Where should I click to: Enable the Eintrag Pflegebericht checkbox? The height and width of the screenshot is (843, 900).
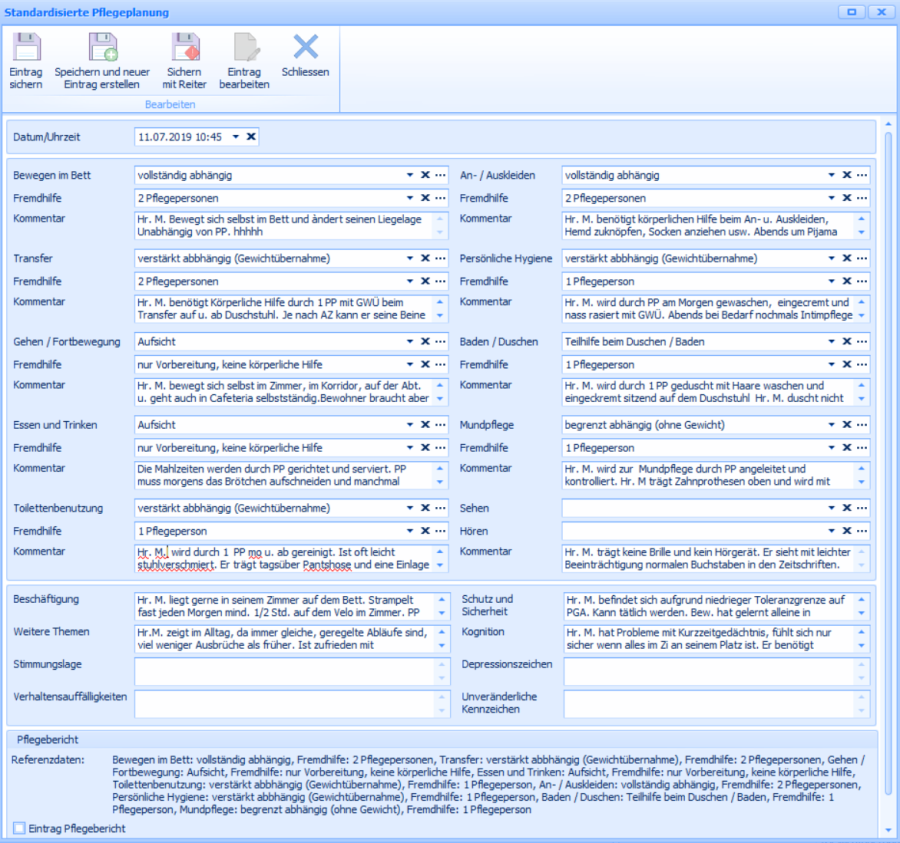(20, 828)
